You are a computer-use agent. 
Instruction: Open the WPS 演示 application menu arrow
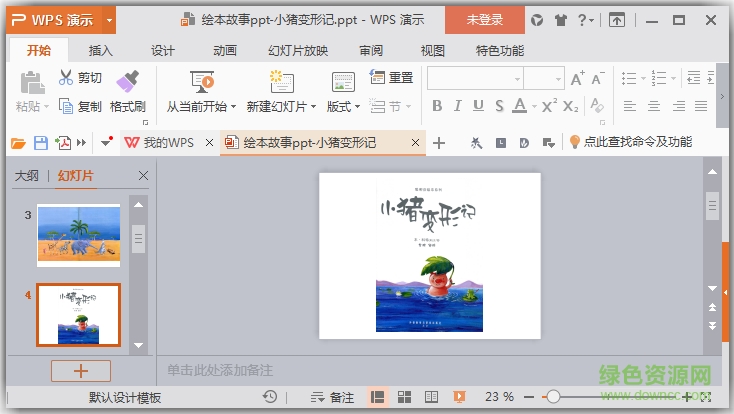[109, 20]
